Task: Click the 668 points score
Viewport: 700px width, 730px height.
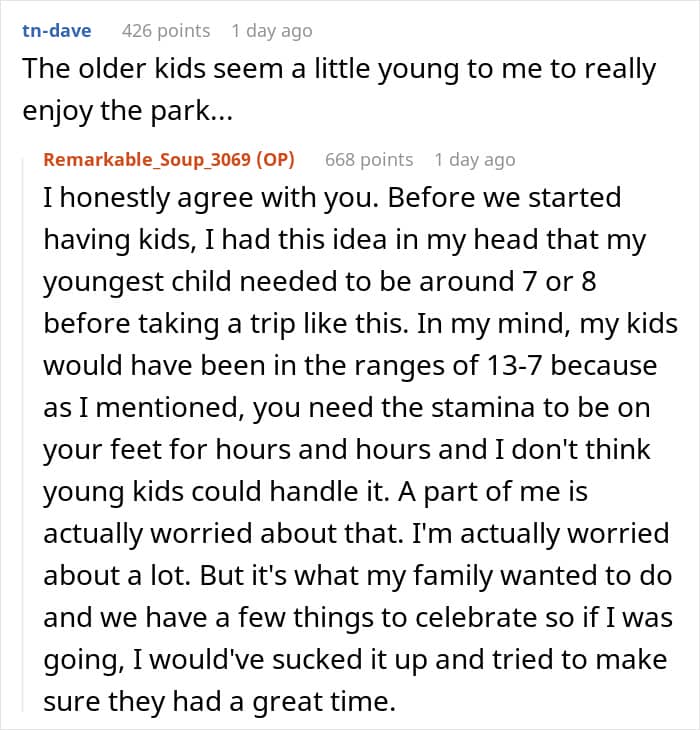Action: pos(369,160)
